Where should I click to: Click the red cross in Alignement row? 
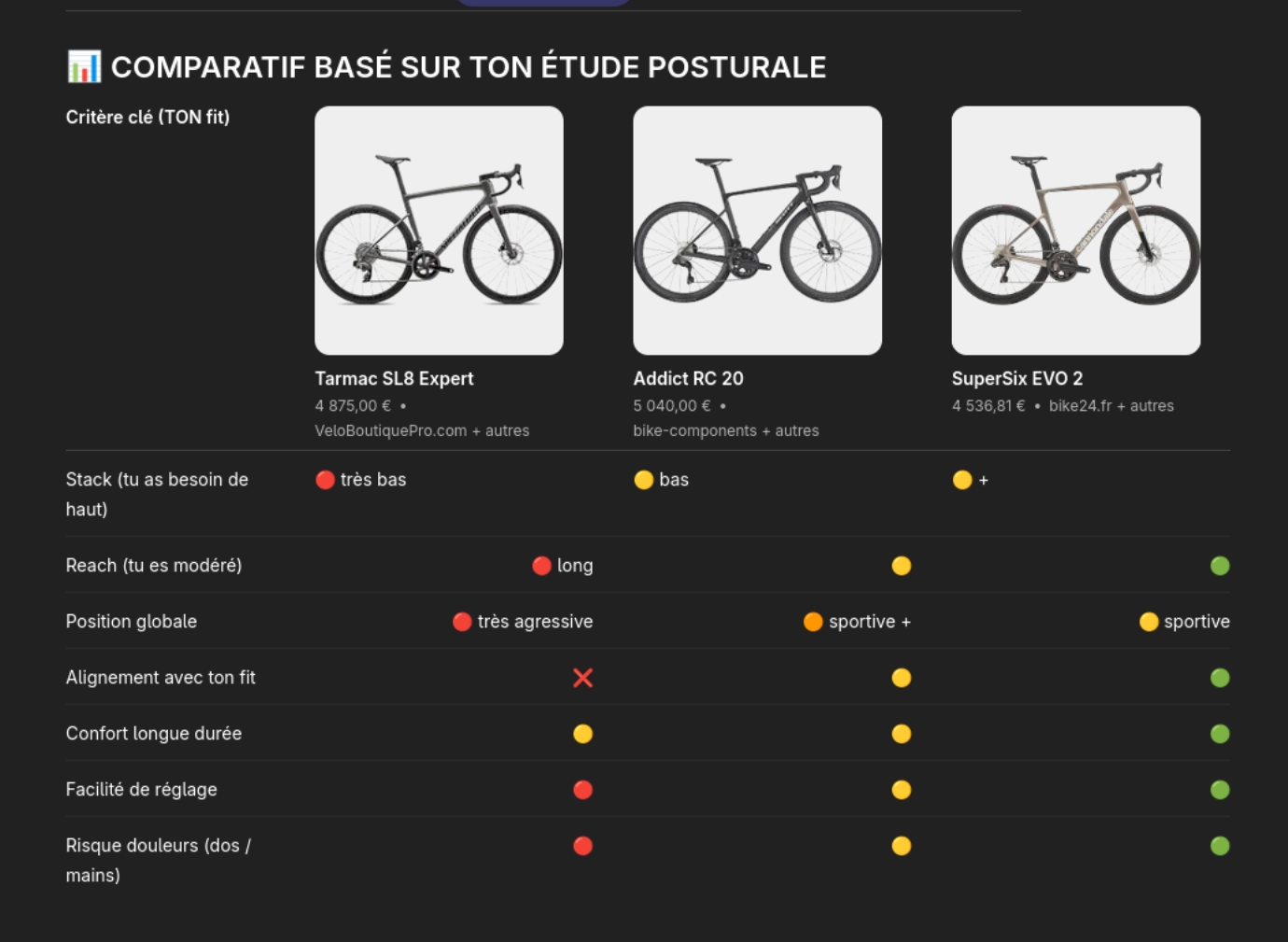[582, 678]
